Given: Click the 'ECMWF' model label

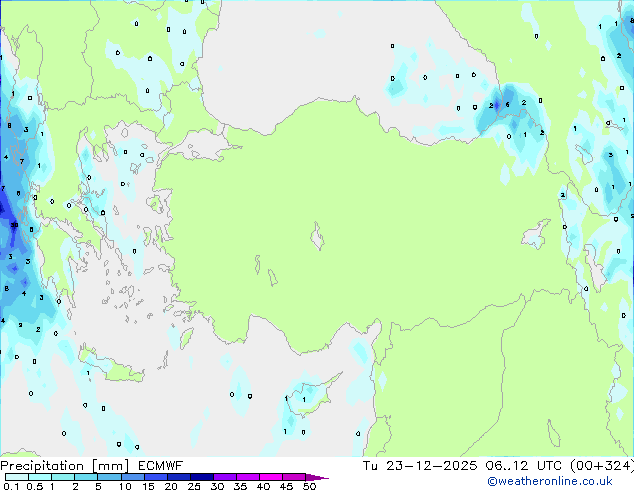Looking at the screenshot, I should [x=161, y=466].
